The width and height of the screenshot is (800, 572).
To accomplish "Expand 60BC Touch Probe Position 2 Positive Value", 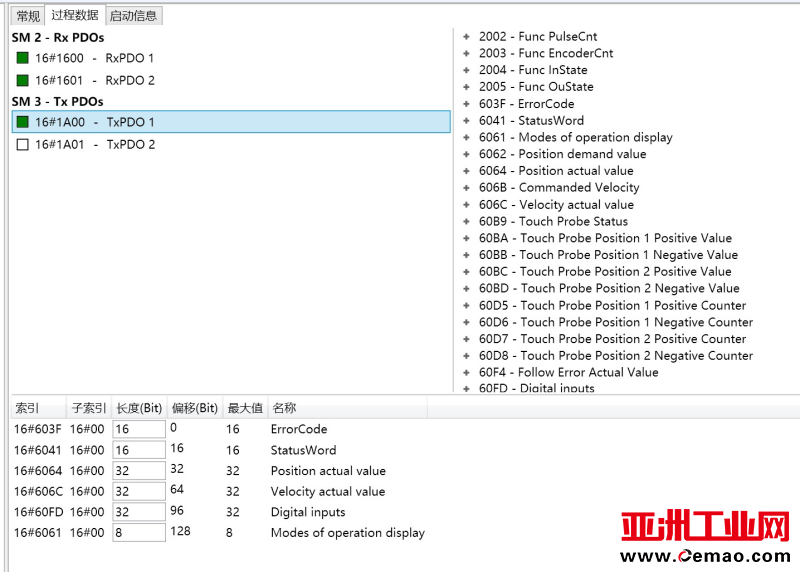I will (x=466, y=272).
